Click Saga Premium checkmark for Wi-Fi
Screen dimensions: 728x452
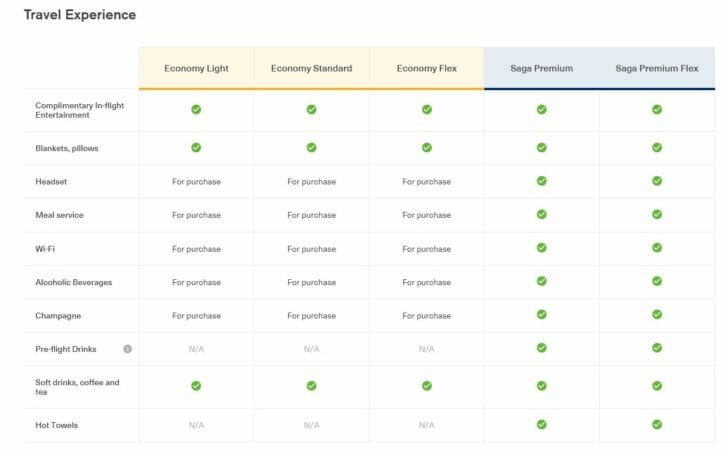pos(542,248)
